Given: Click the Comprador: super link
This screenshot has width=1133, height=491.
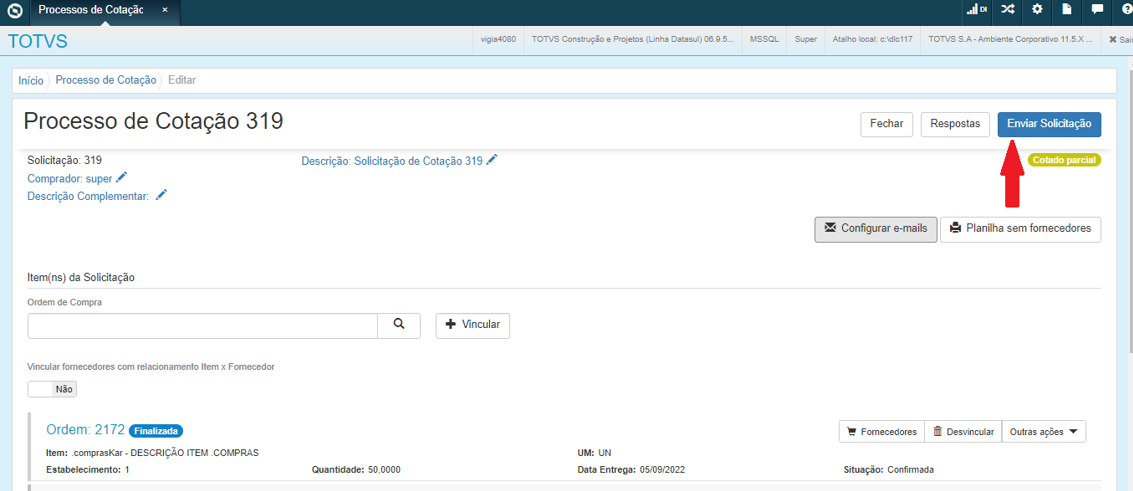Looking at the screenshot, I should pos(69,178).
